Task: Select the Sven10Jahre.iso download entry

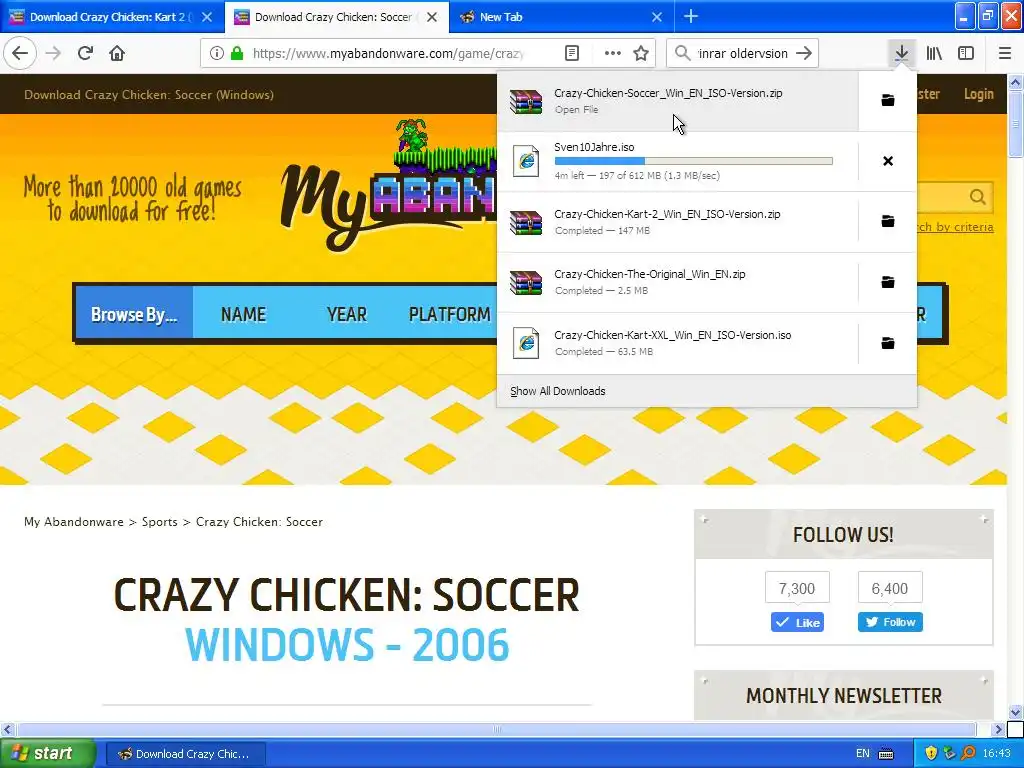Action: click(x=677, y=161)
